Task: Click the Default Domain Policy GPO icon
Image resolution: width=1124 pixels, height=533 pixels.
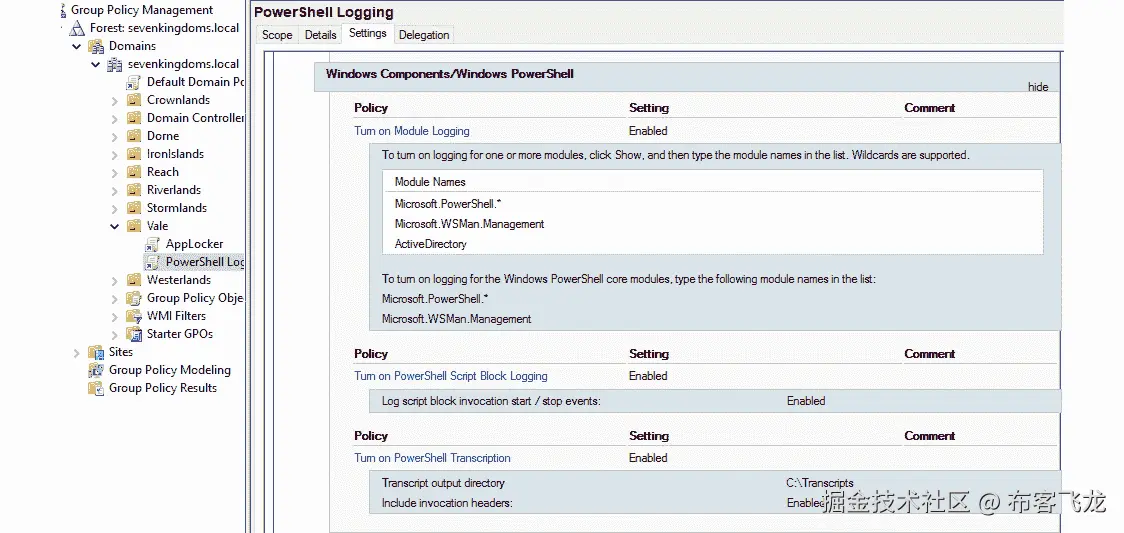Action: tap(134, 82)
